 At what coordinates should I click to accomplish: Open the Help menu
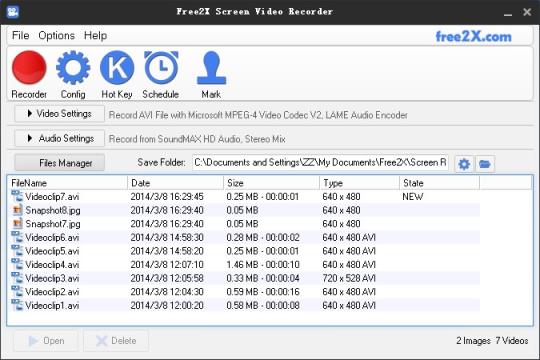95,35
